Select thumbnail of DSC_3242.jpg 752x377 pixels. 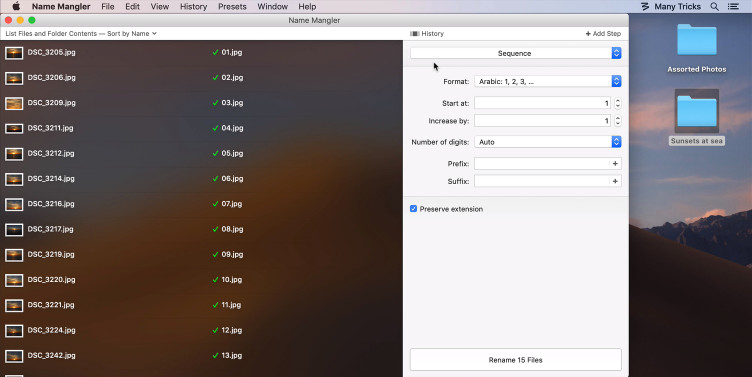[x=14, y=356]
